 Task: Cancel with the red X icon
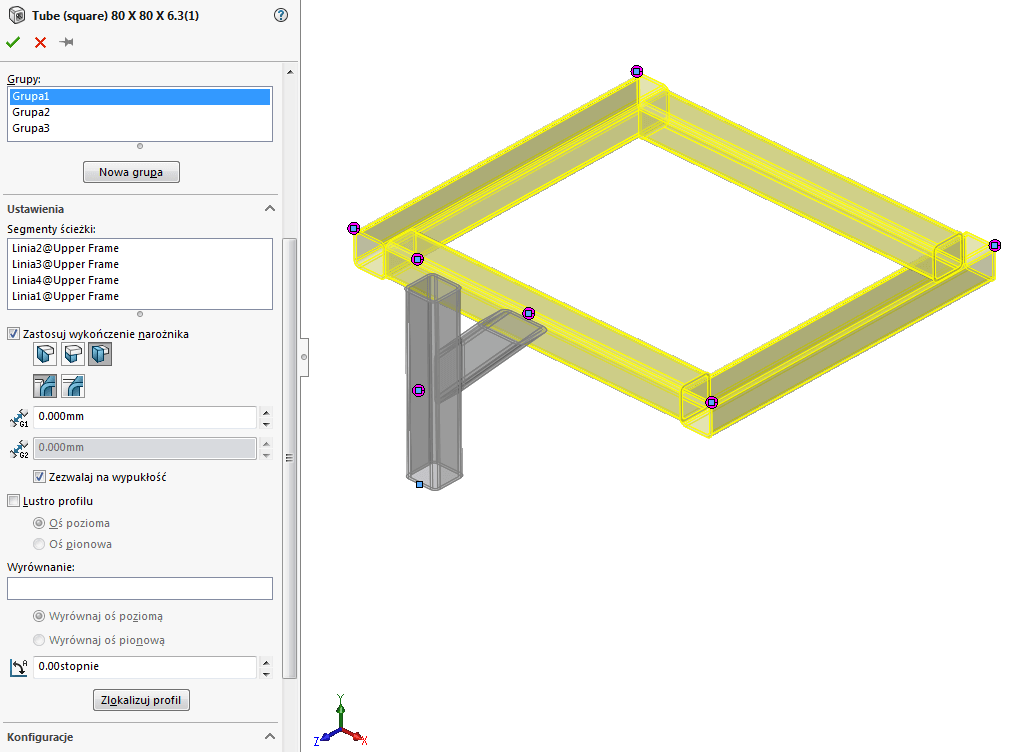tap(40, 42)
